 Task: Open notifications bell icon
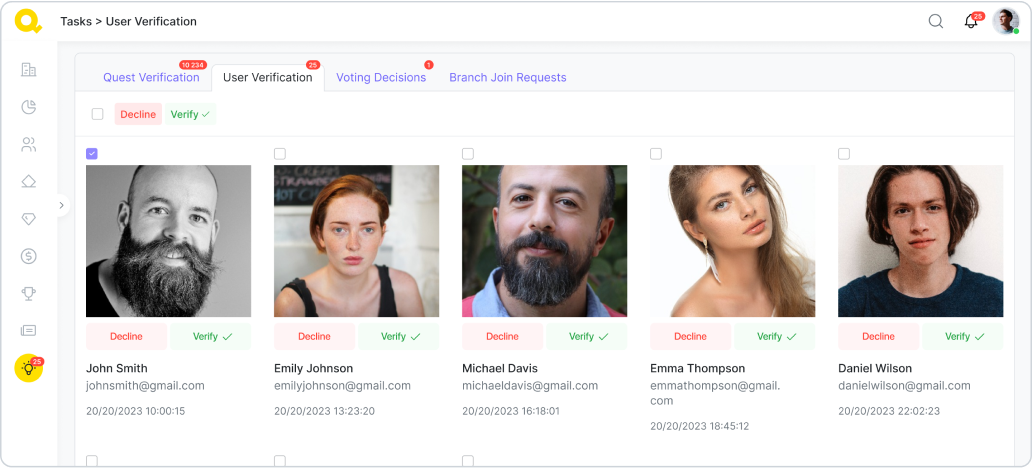coord(970,22)
